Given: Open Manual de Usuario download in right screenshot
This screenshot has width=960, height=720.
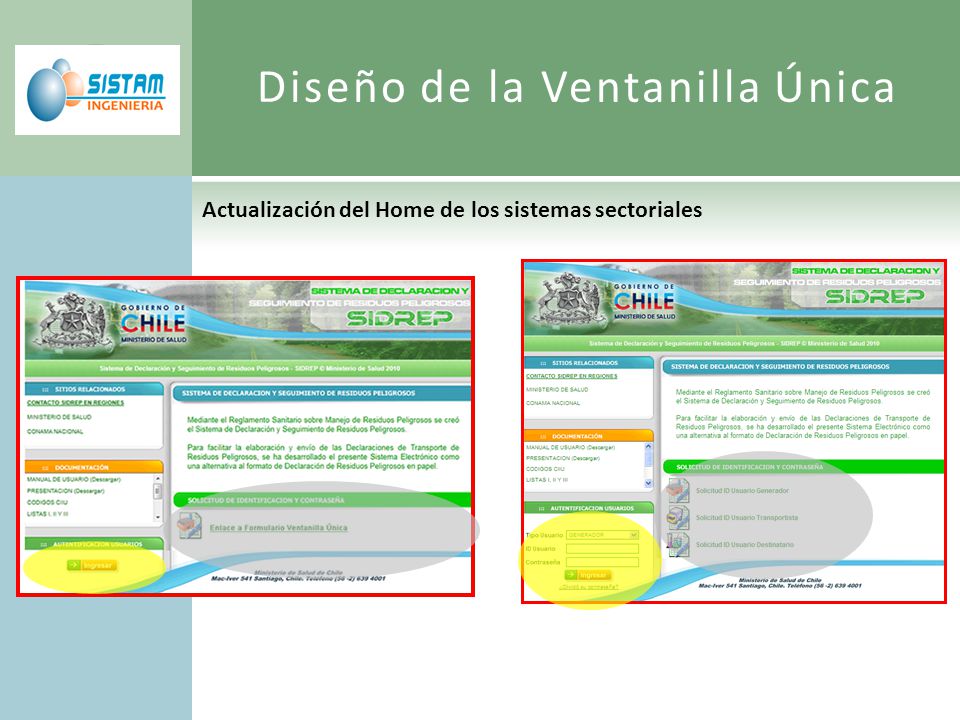Looking at the screenshot, I should pyautogui.click(x=570, y=448).
